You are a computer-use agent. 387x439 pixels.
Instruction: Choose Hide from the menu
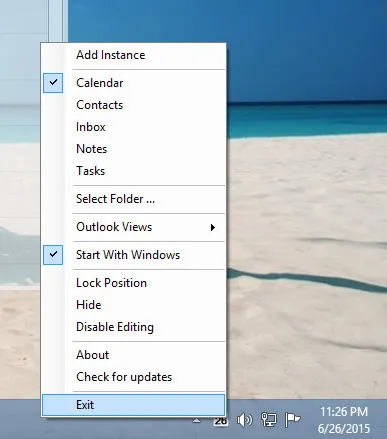(133, 305)
